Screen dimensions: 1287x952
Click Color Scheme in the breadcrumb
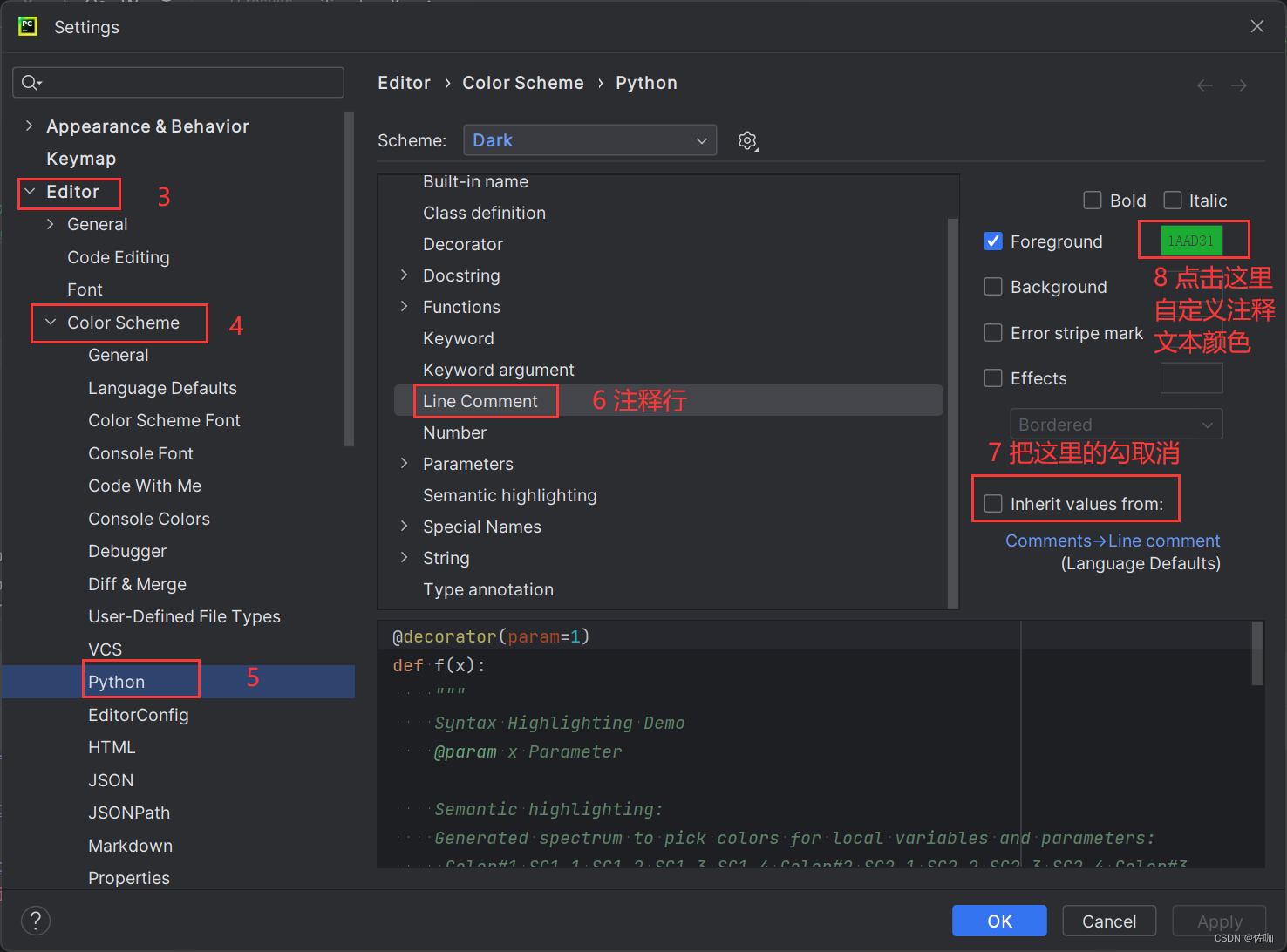523,83
